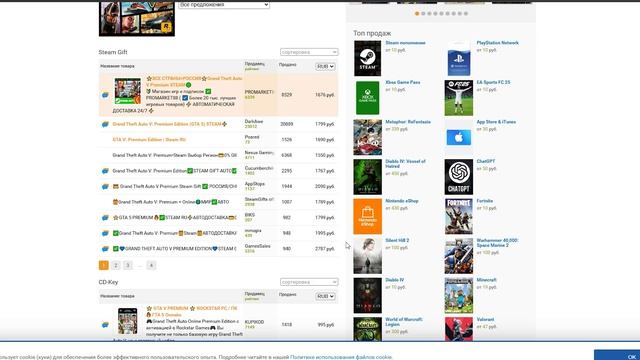Open product thumbnail in the PROMARKET listing

tap(127, 91)
